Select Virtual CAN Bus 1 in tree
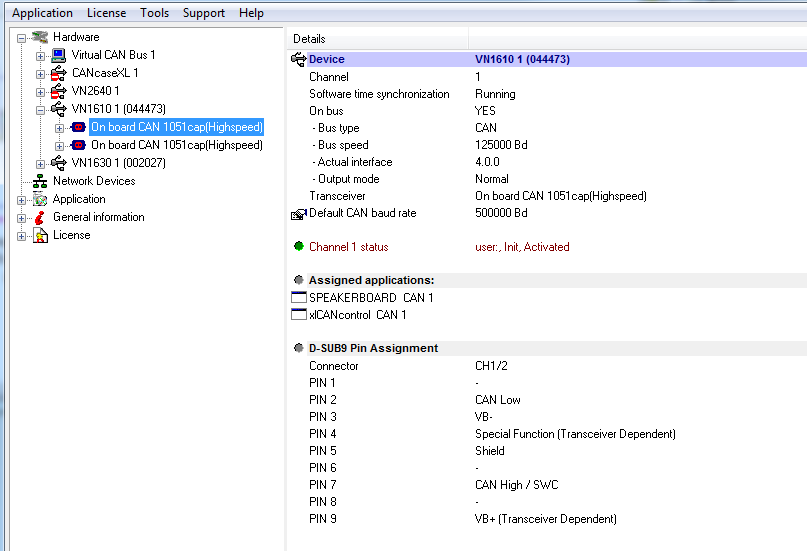Image resolution: width=807 pixels, height=551 pixels. click(113, 55)
